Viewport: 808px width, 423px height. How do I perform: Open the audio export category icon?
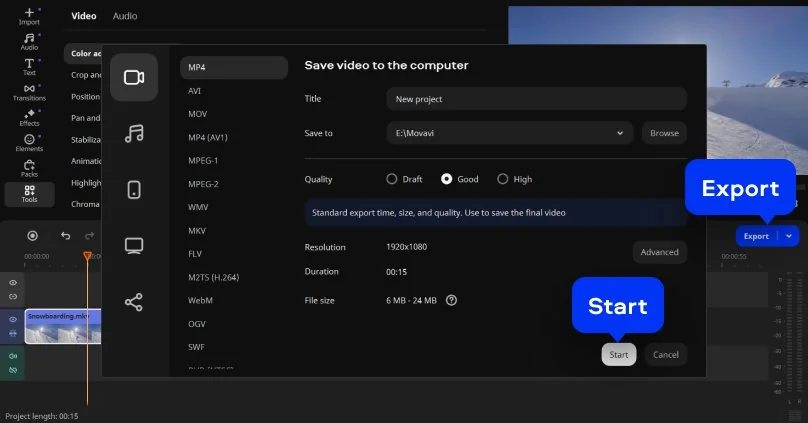coord(134,133)
